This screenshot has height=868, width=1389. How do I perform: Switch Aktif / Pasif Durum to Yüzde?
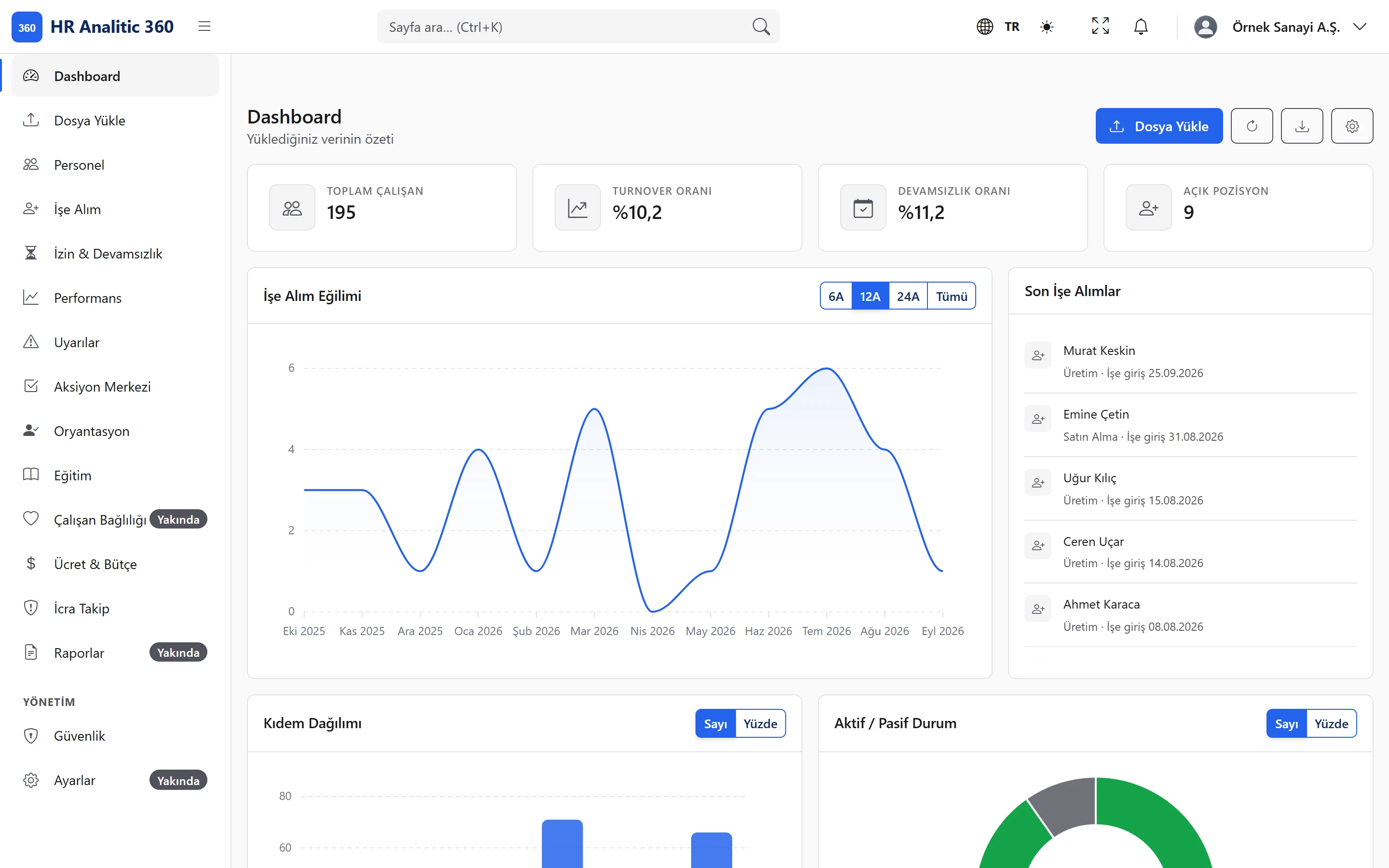point(1331,723)
